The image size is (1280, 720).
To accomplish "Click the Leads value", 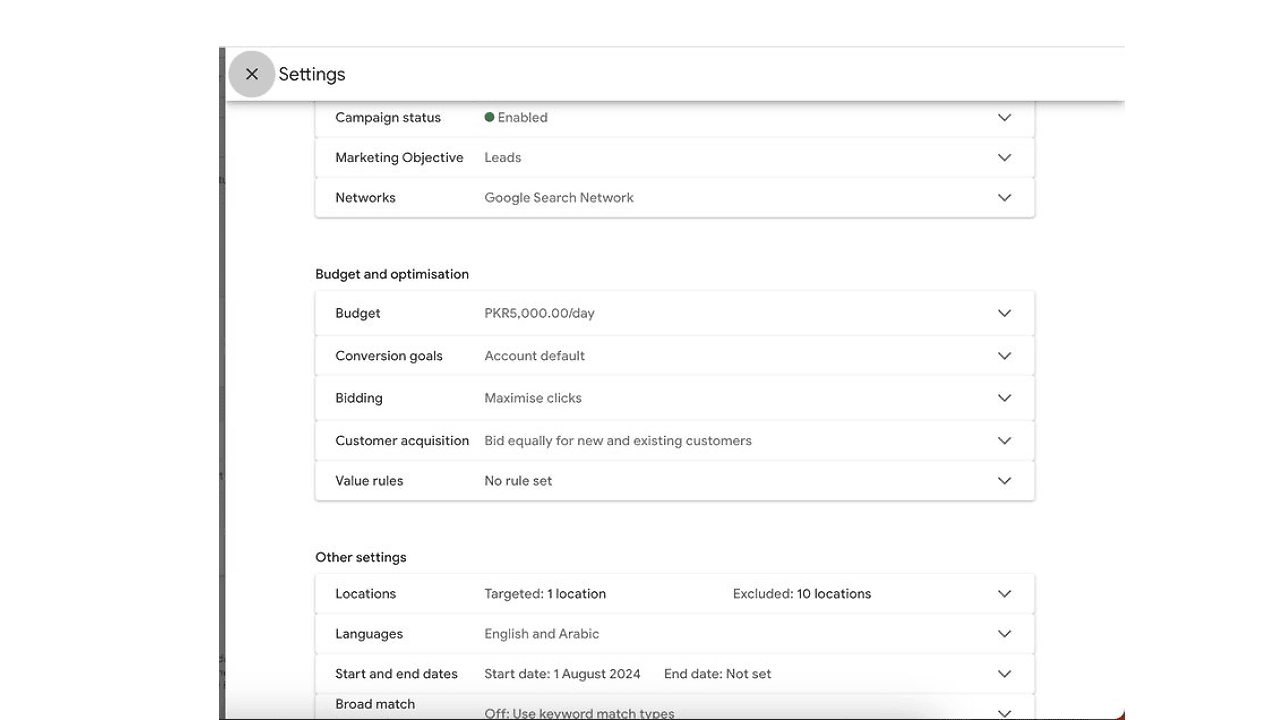I will [x=503, y=157].
